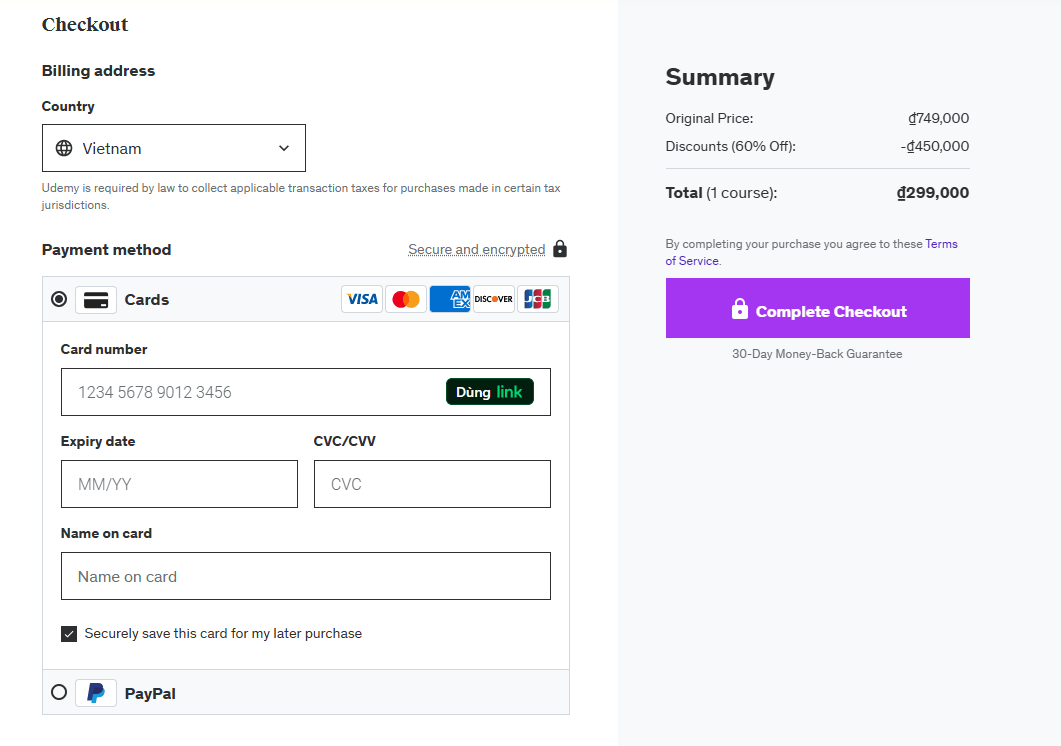1061x746 pixels.
Task: Uncheck Securely save this card checkbox
Action: [69, 634]
